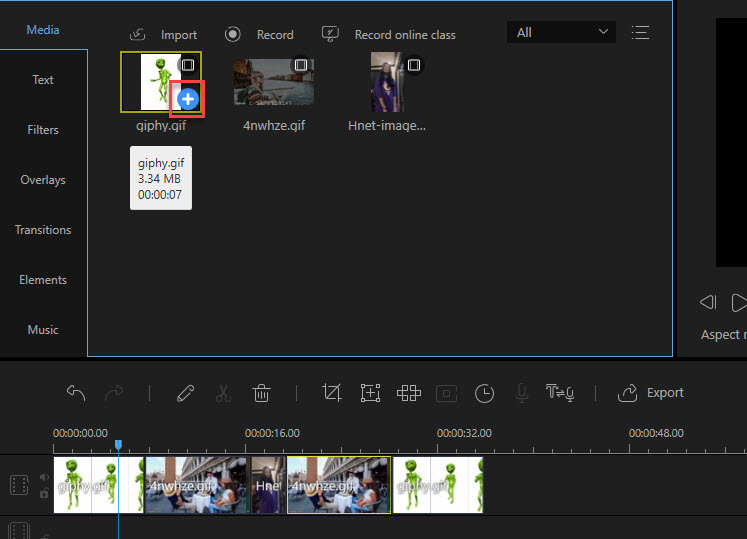Click the 00:00:16.00 ruler timestamp
The image size is (747, 539).
272,433
